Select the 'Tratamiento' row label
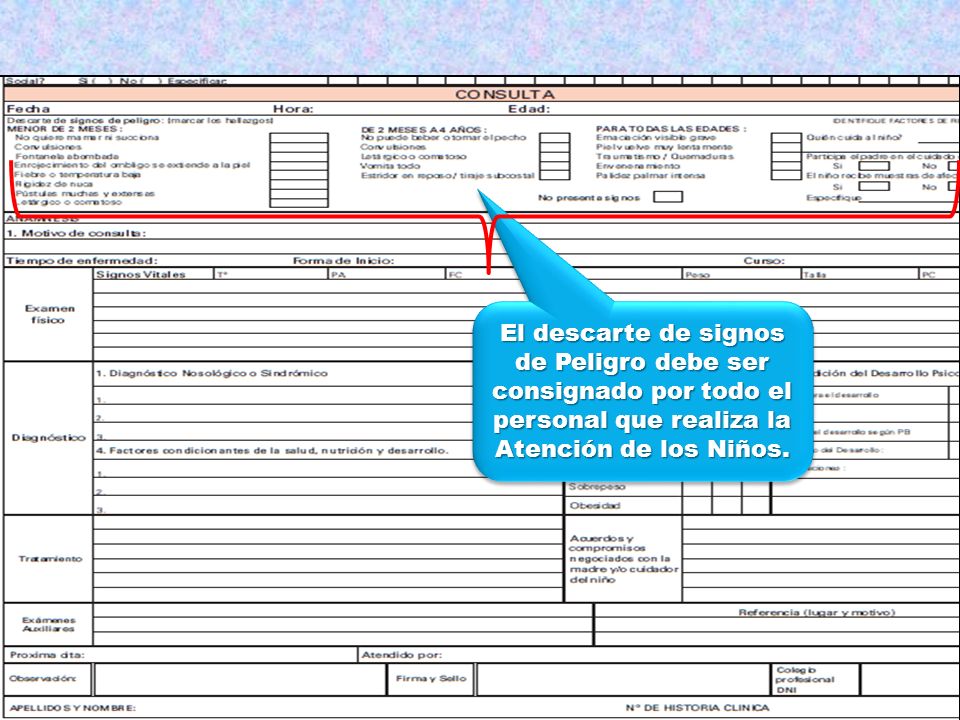Viewport: 960px width, 720px height. (50, 559)
